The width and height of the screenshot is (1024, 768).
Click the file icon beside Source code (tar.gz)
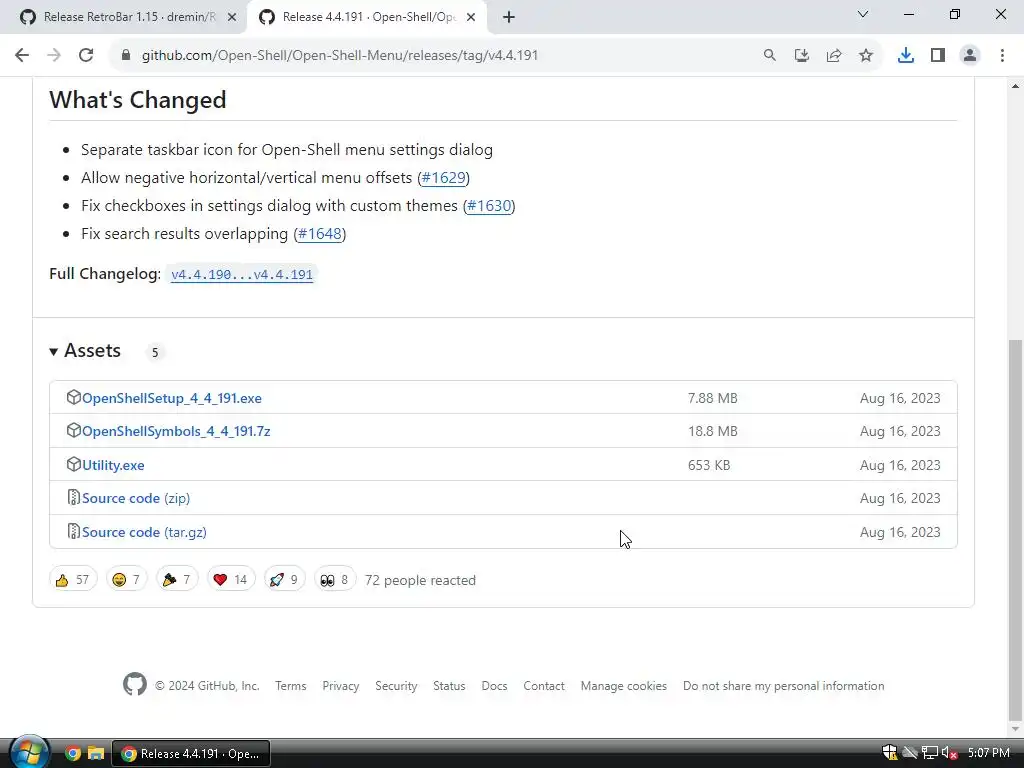pyautogui.click(x=74, y=532)
